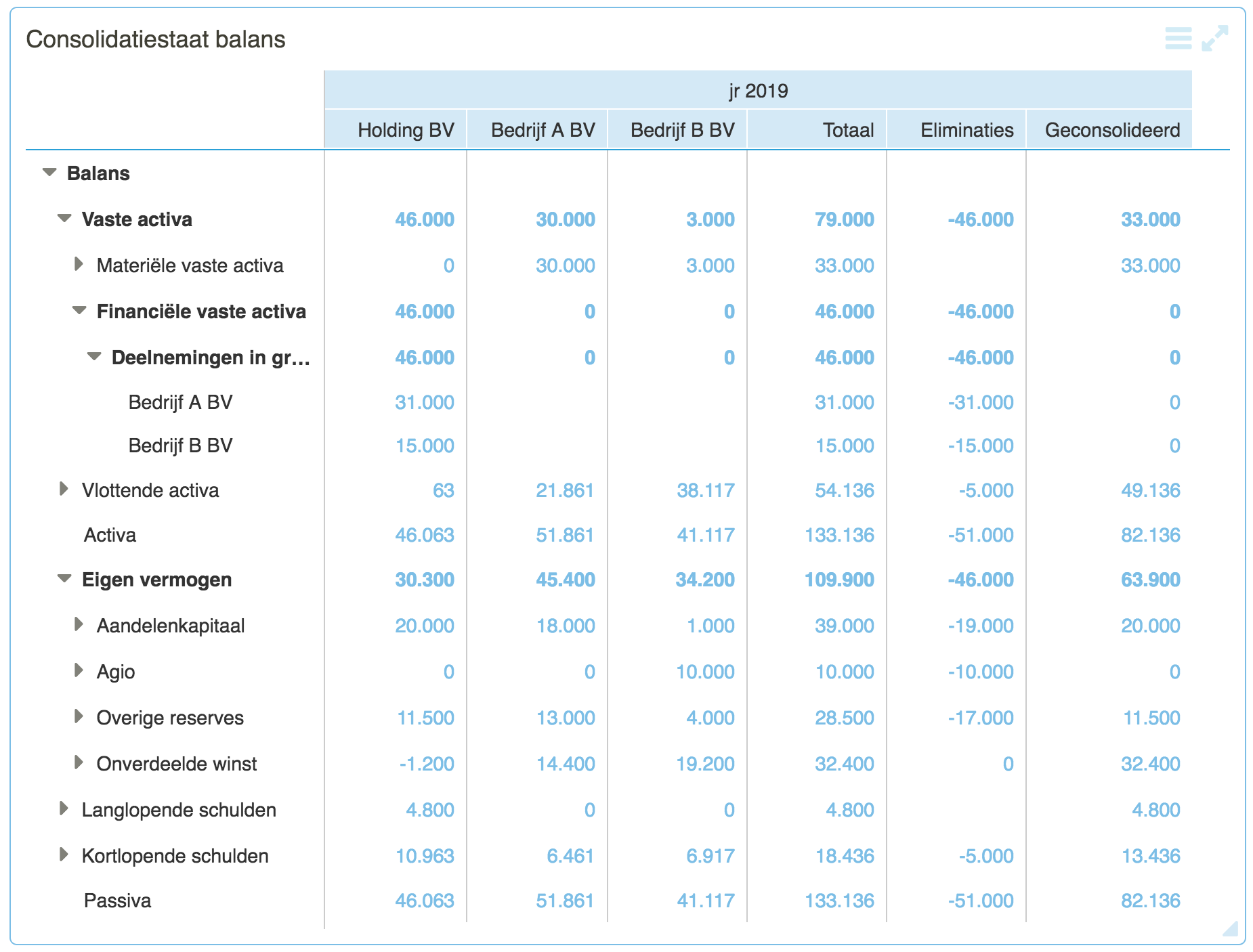Expand the Aandelenkapitaal row
Viewport: 1253px width, 952px height.
tap(79, 624)
